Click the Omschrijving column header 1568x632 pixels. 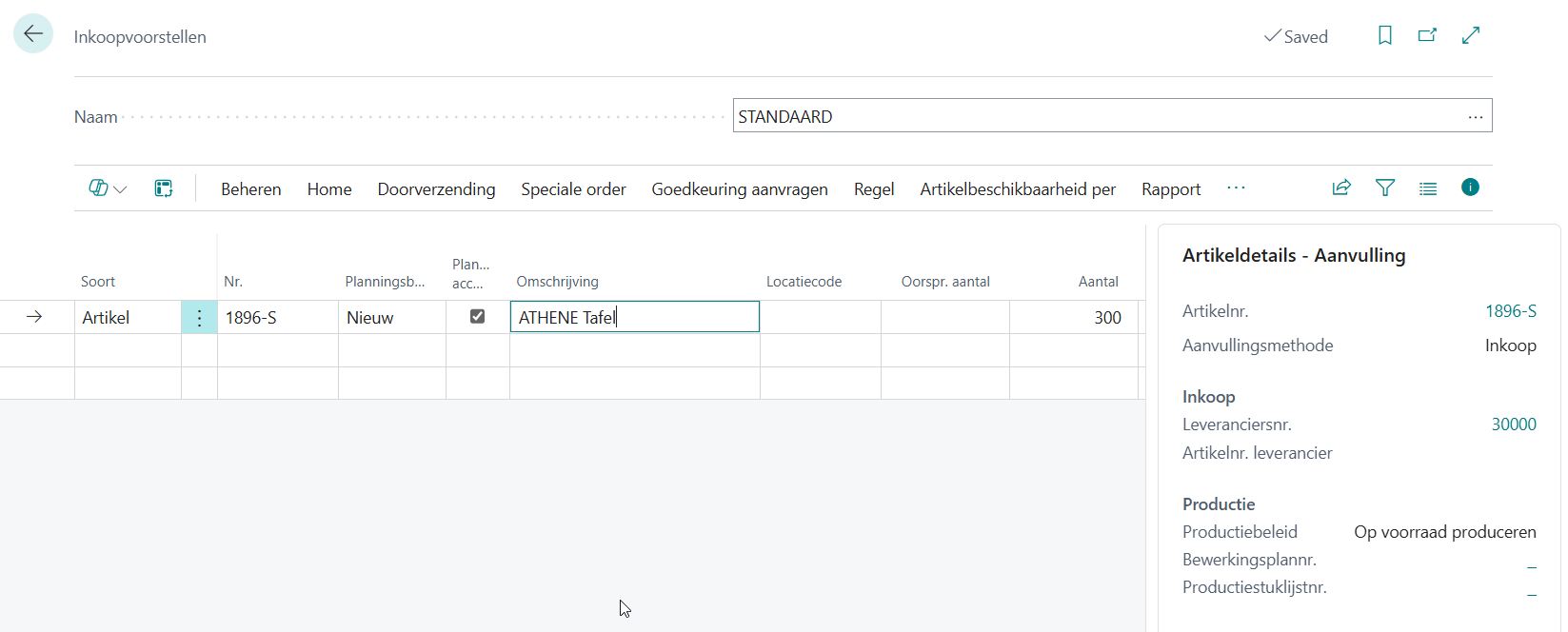point(557,282)
